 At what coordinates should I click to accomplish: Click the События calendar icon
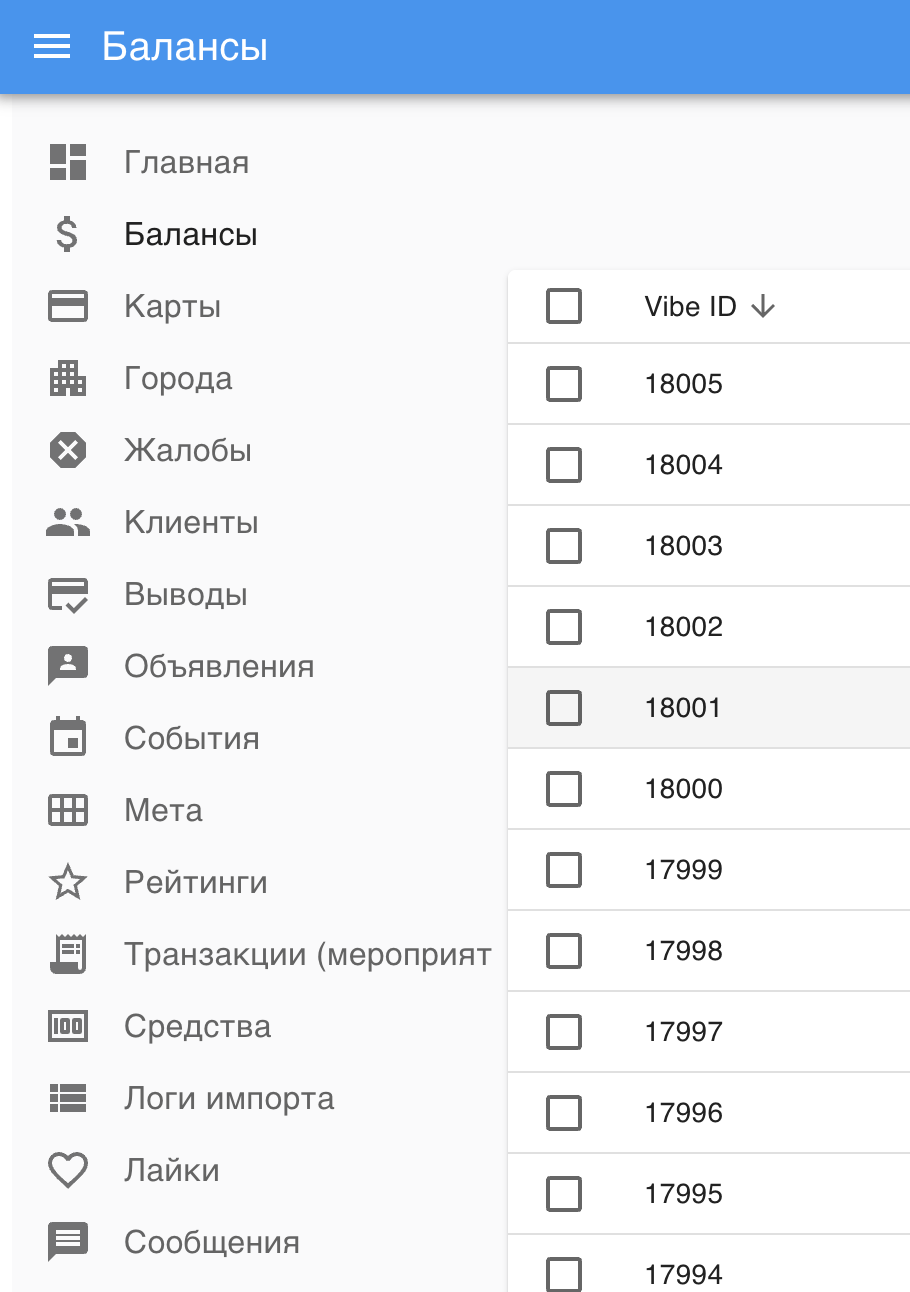coord(68,739)
